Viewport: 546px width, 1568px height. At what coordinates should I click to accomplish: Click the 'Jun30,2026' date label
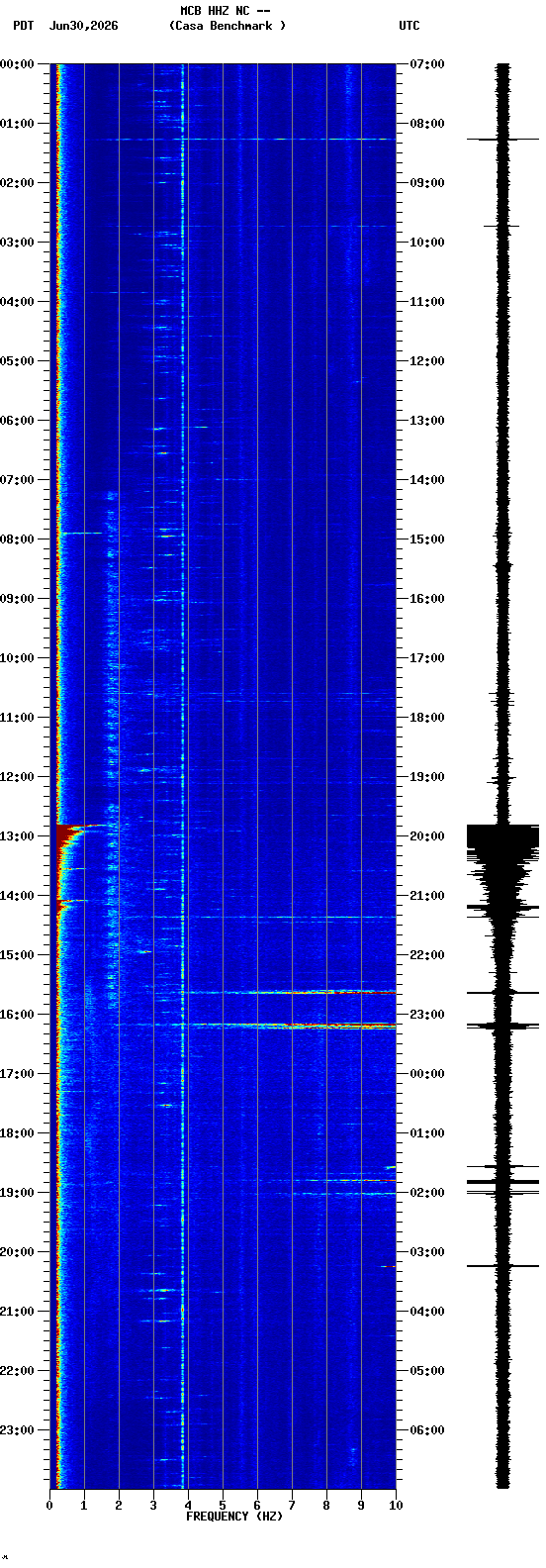tap(83, 26)
